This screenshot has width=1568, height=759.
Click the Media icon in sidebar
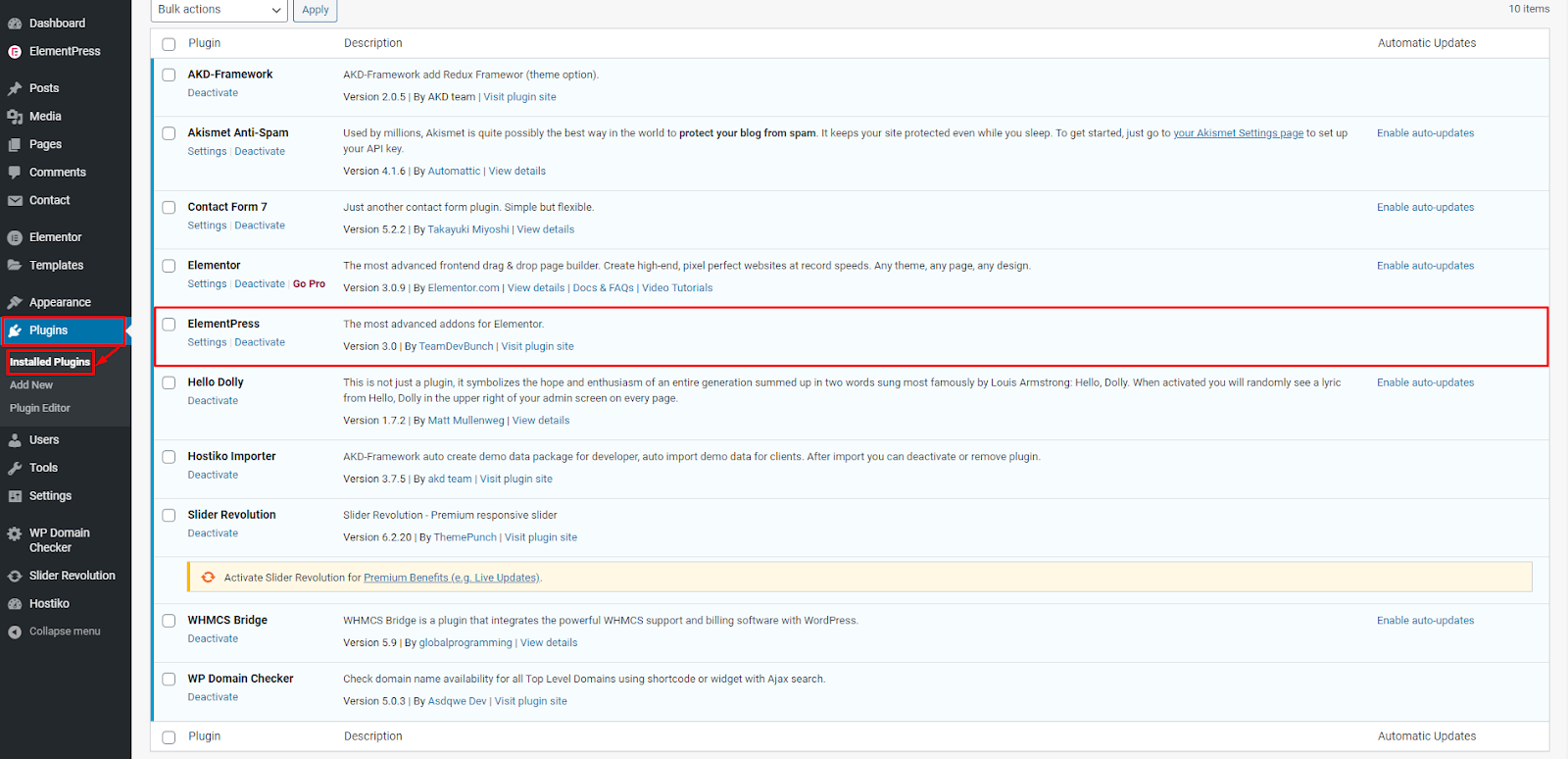[x=15, y=117]
